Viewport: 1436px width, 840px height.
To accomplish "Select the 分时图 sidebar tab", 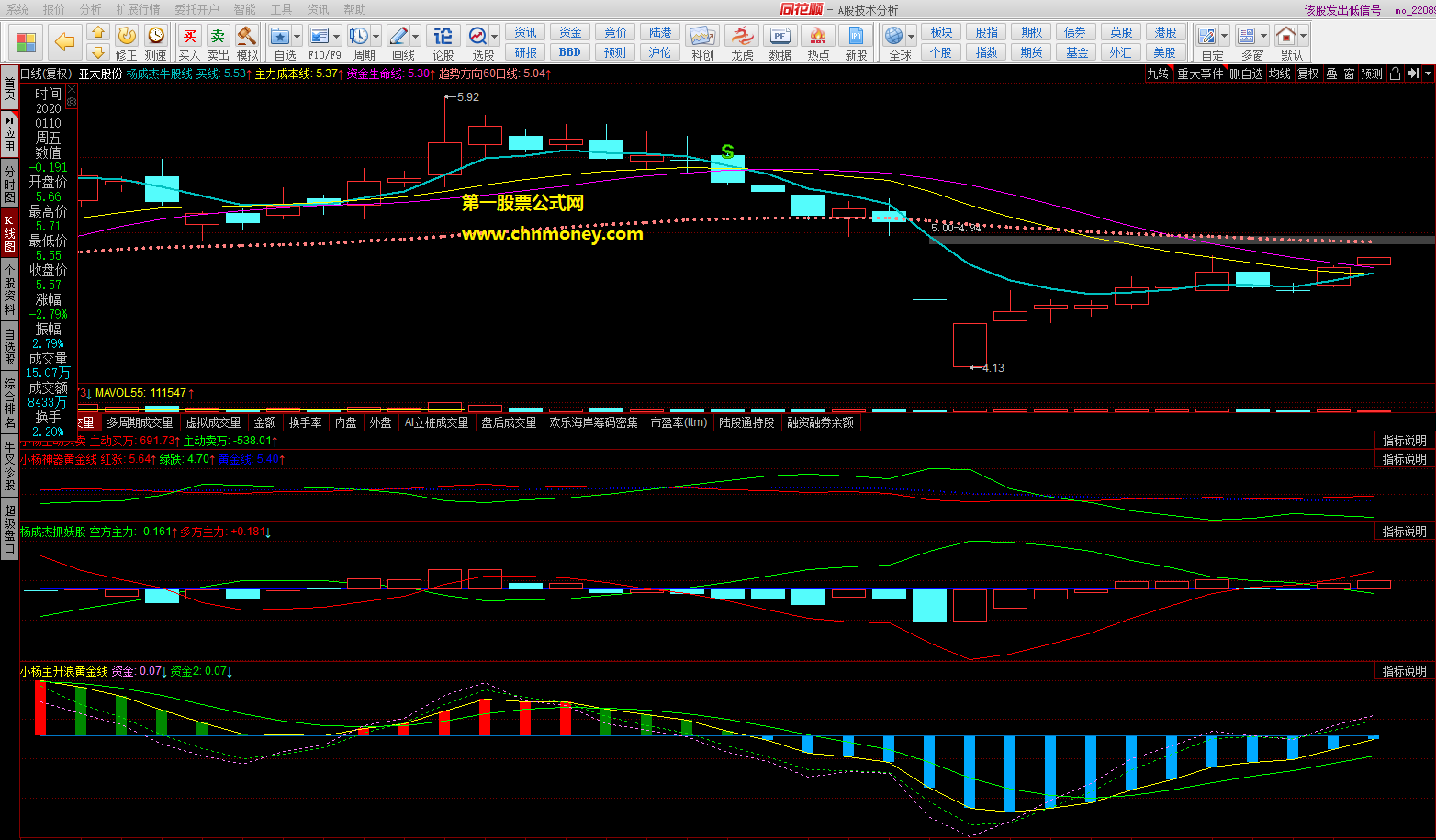I will click(x=9, y=184).
